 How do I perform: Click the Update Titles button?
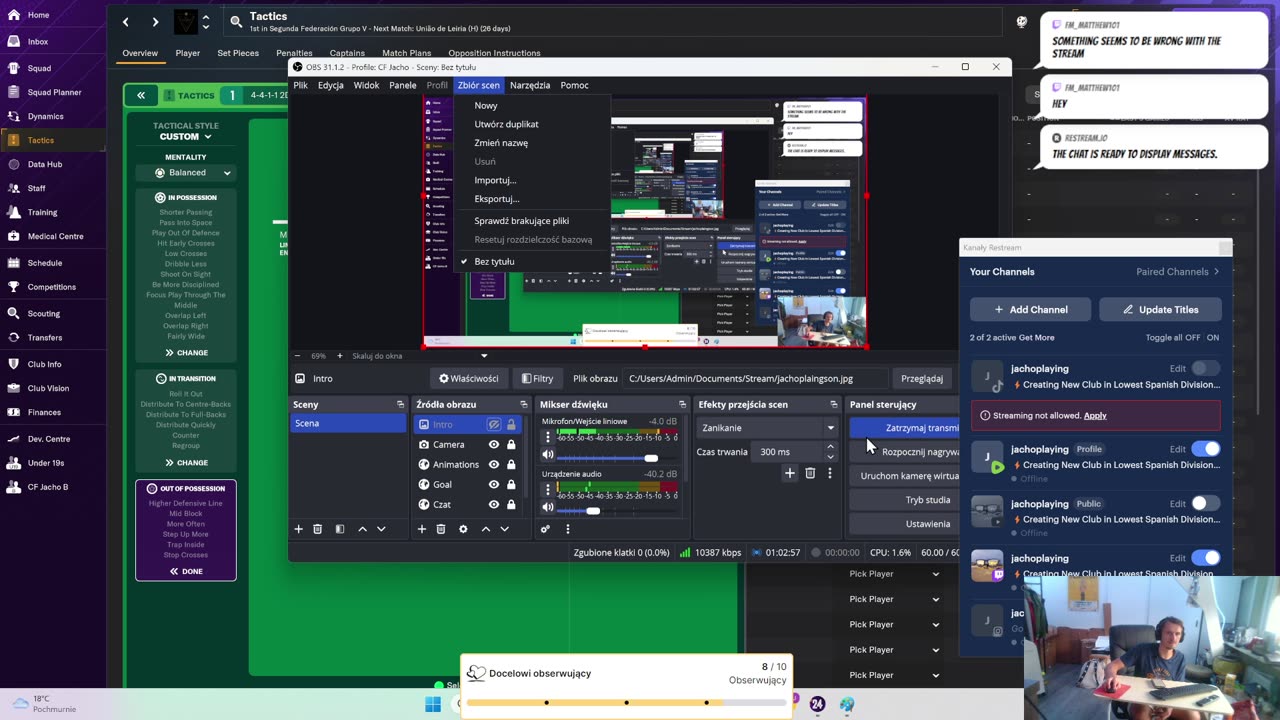point(1160,310)
